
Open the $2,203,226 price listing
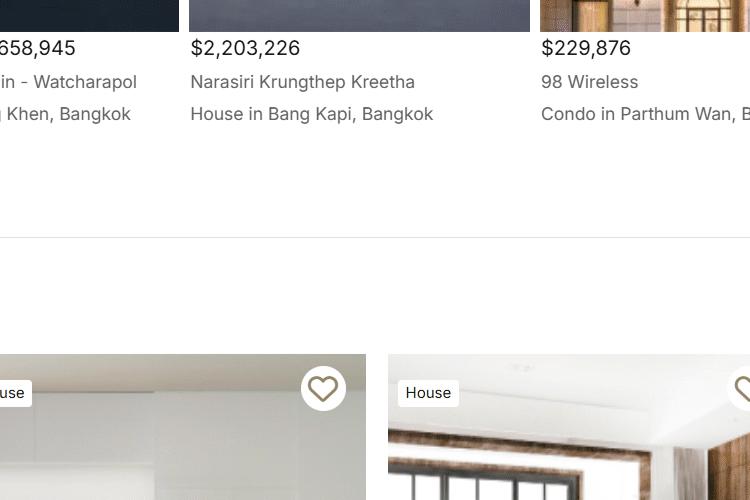pyautogui.click(x=245, y=48)
